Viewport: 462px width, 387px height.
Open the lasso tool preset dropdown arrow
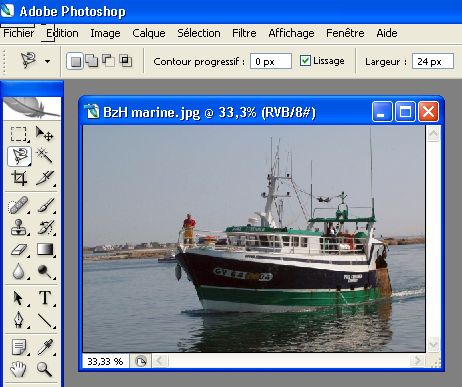(x=48, y=61)
